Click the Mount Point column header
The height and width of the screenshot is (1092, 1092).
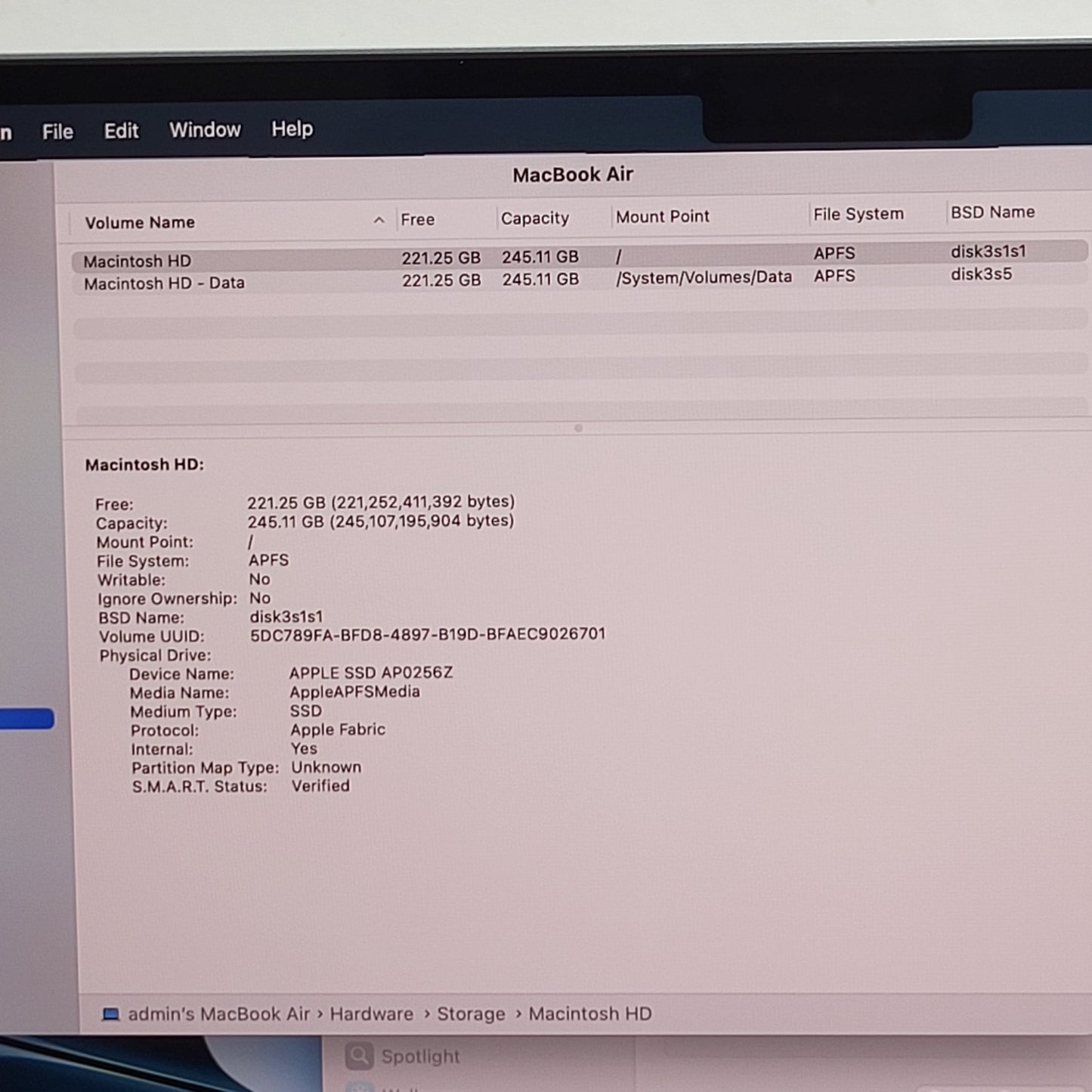click(662, 217)
